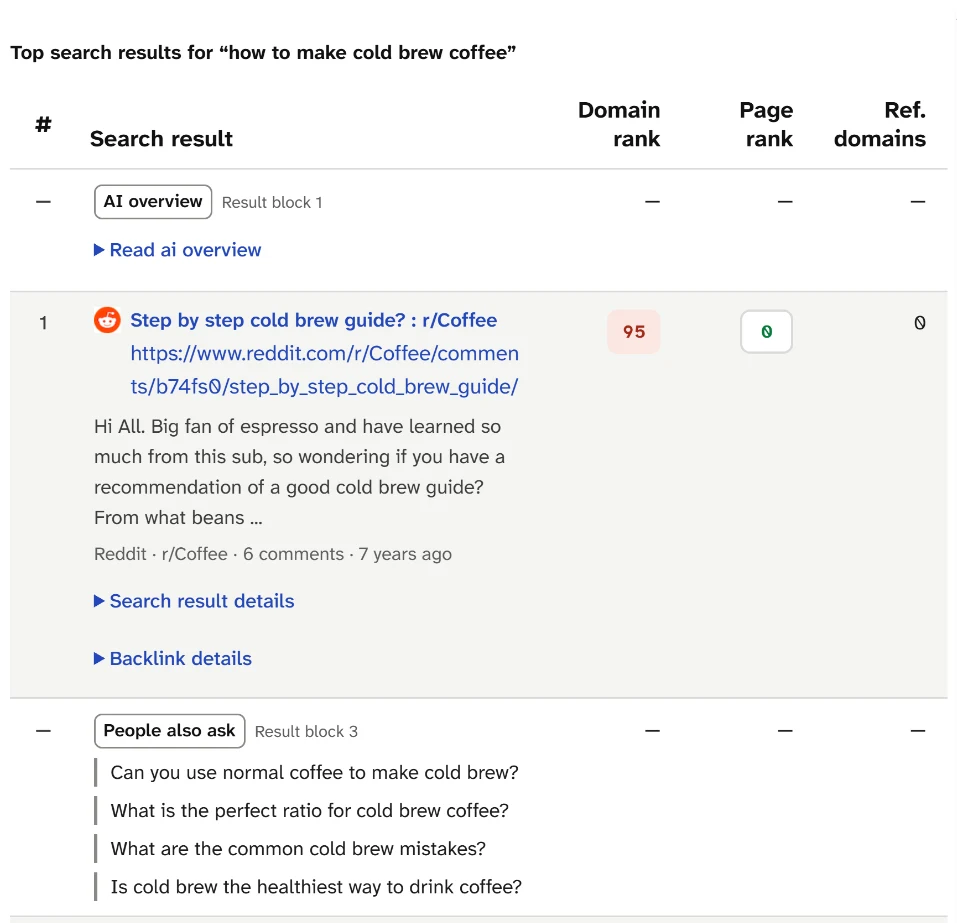
Task: Click the 'Result block 1' label
Action: (x=272, y=202)
